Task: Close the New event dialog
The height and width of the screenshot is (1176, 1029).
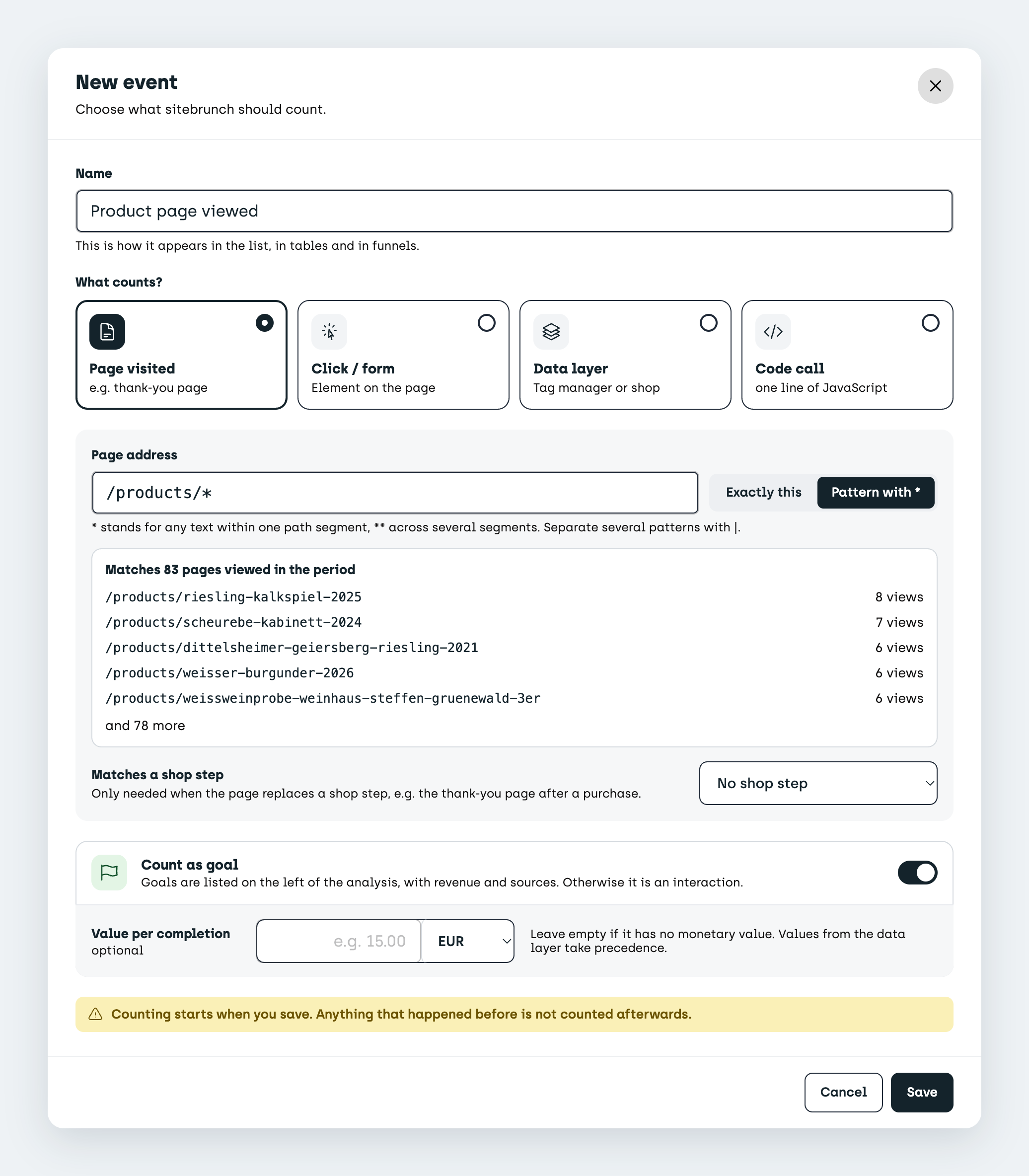Action: tap(935, 86)
